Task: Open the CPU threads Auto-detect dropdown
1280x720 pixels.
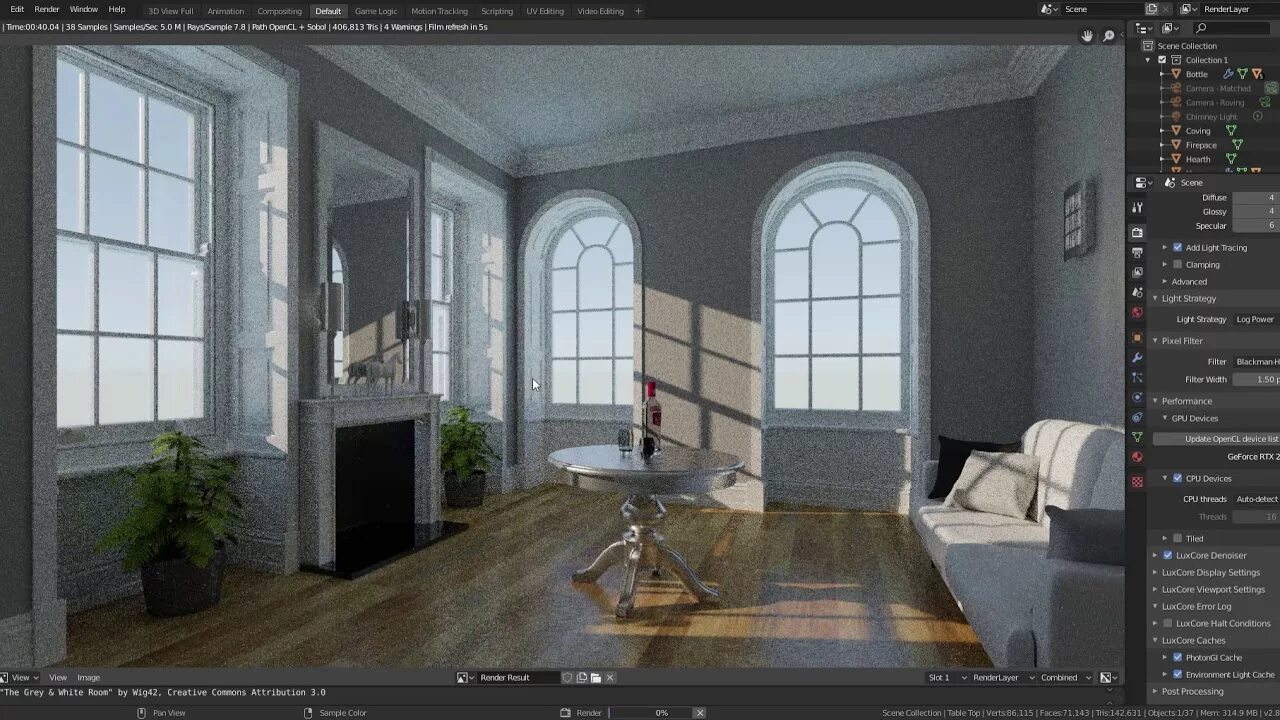Action: coord(1256,498)
